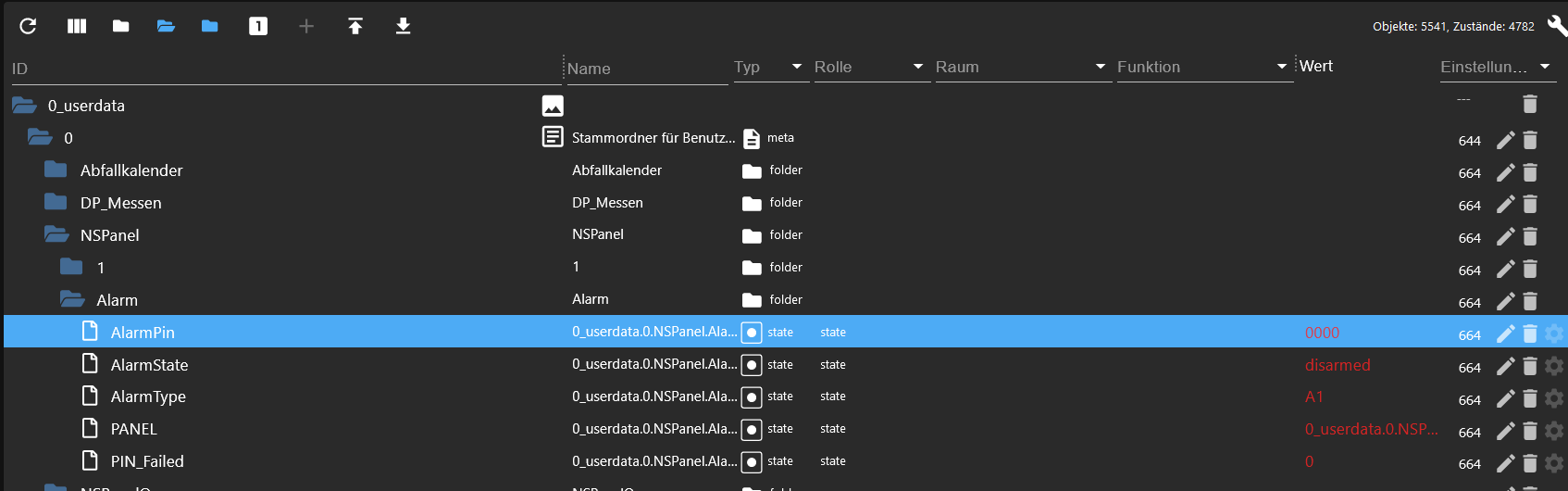
Task: Click the disarmed value of AlarmState
Action: [1338, 365]
